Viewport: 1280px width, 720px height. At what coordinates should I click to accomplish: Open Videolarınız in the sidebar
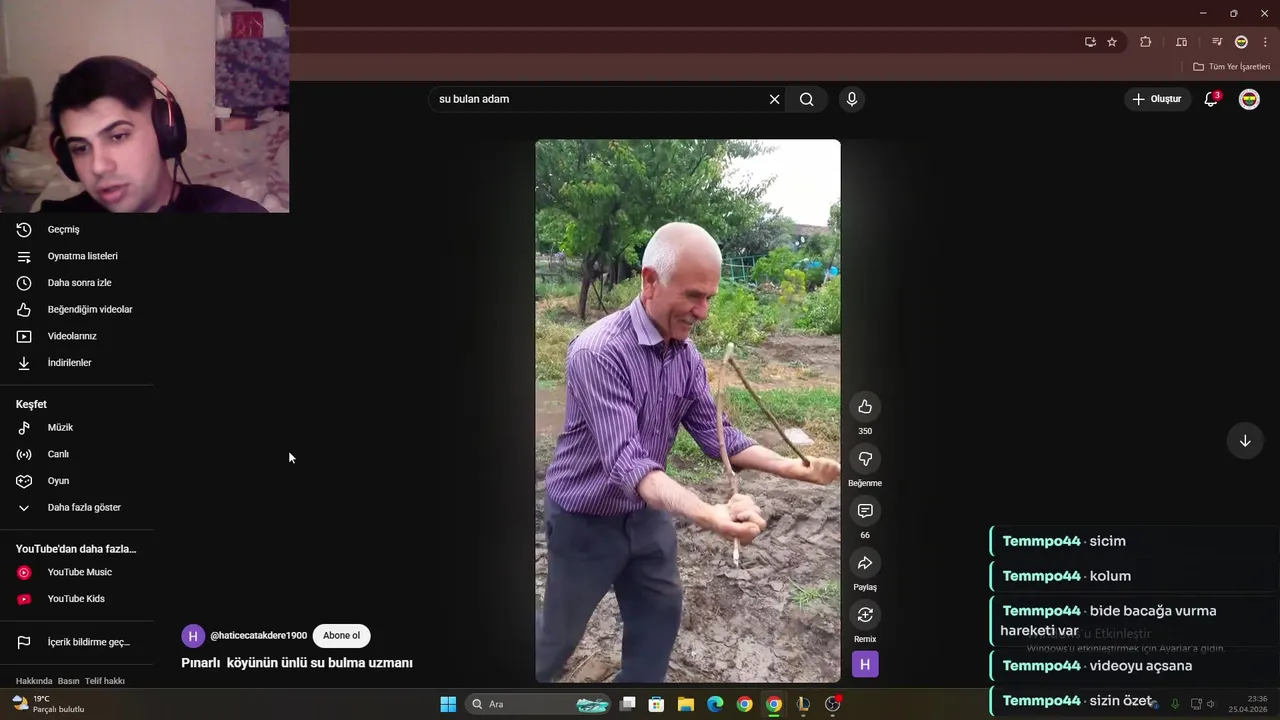(77, 336)
